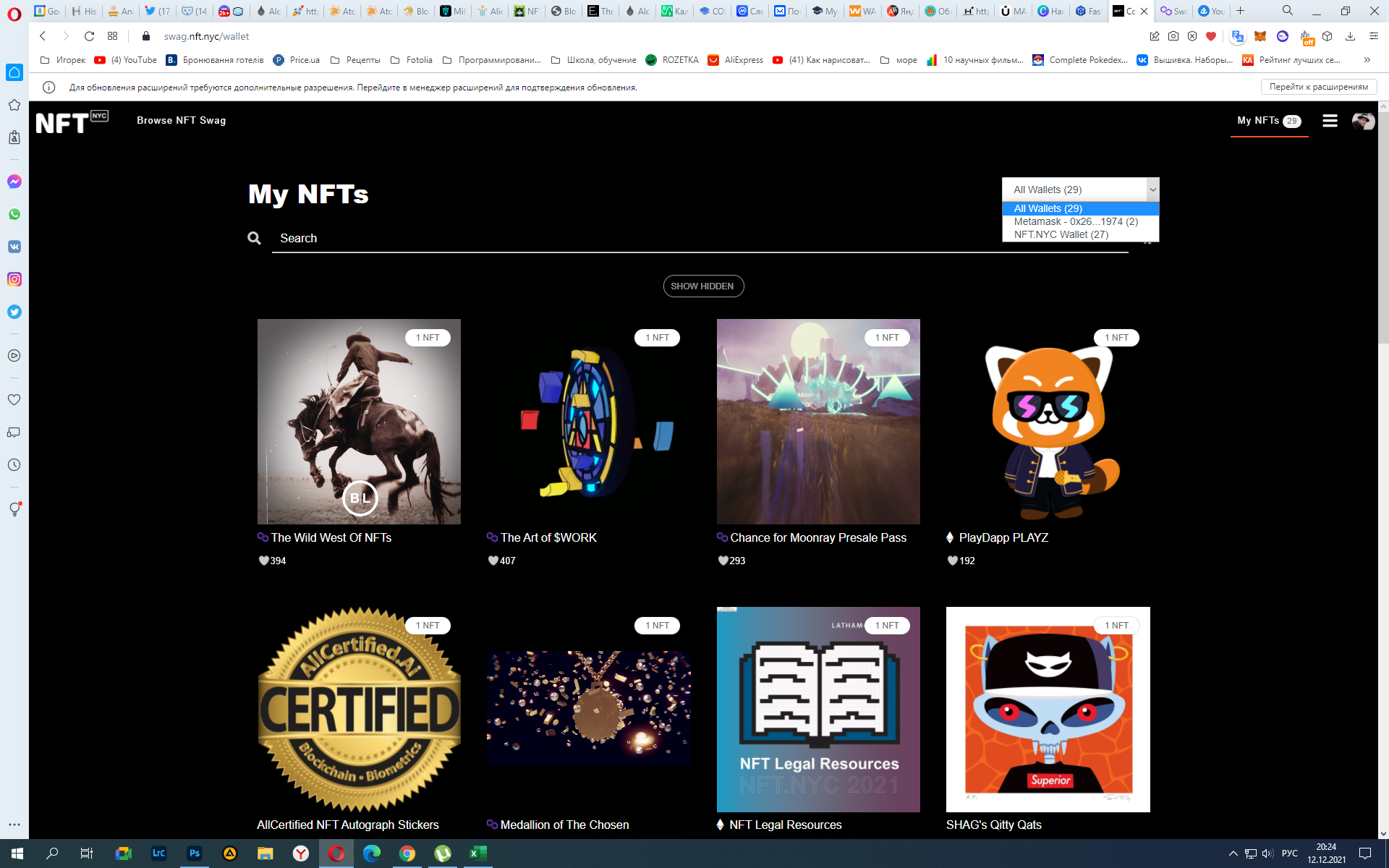
Task: Open the YouTube bookmark
Action: point(126,60)
